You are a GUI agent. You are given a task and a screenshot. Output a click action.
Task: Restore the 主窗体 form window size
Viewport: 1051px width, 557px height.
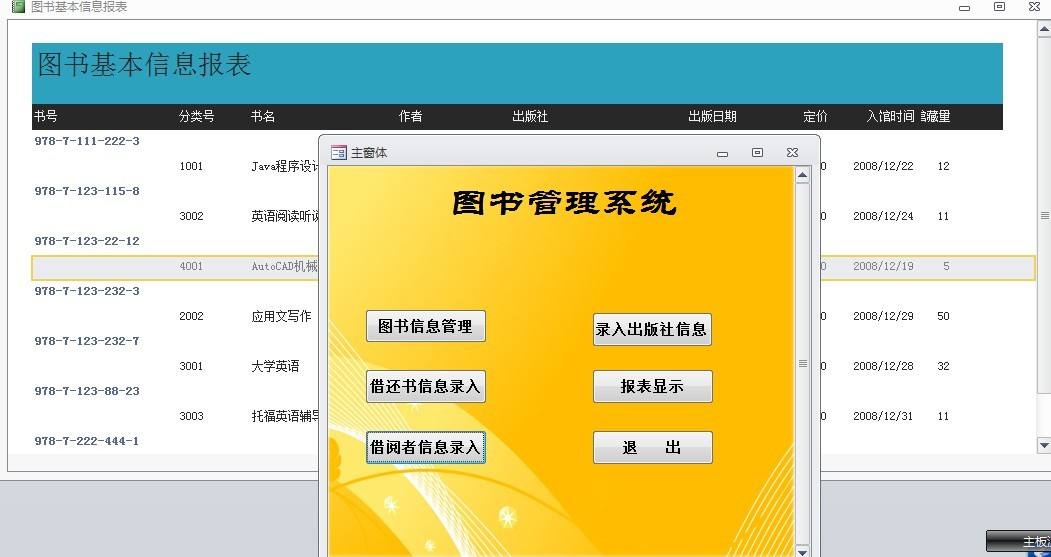757,153
